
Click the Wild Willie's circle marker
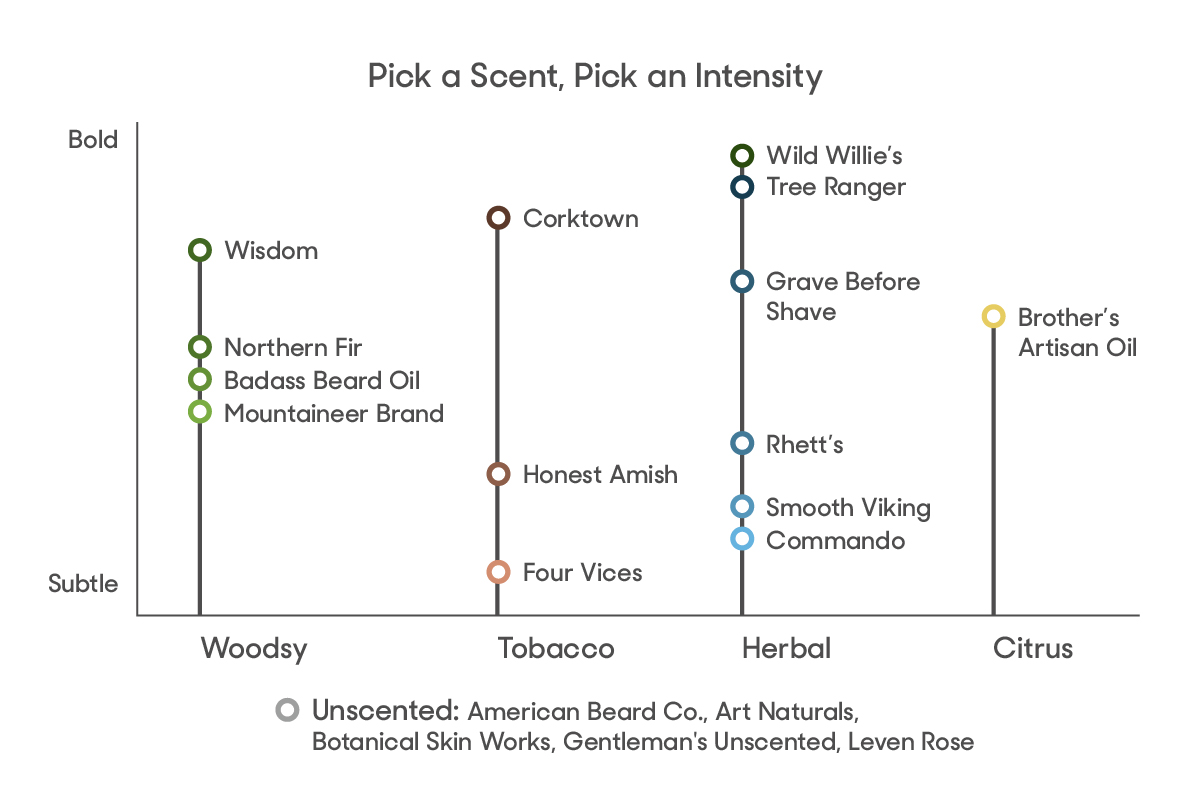click(x=742, y=156)
